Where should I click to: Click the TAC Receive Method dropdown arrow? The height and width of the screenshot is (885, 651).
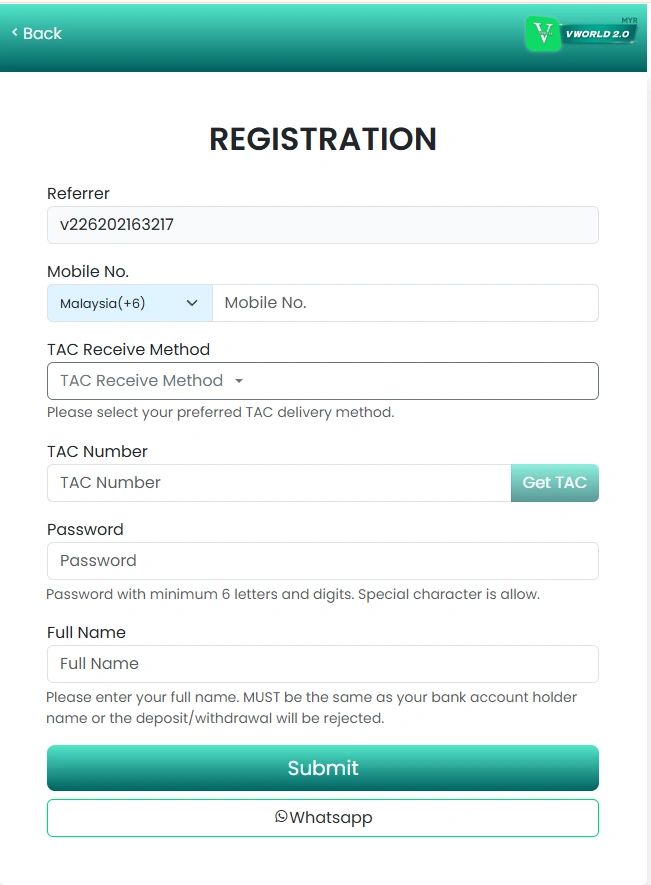pos(239,381)
